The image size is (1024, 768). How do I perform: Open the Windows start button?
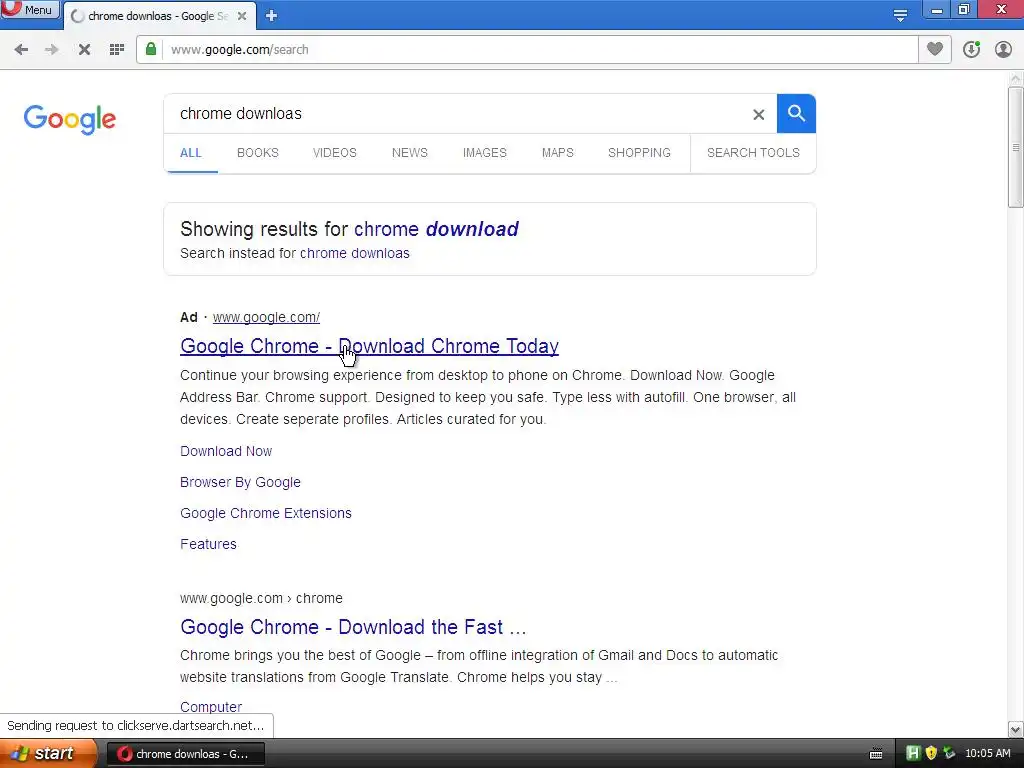coord(47,754)
